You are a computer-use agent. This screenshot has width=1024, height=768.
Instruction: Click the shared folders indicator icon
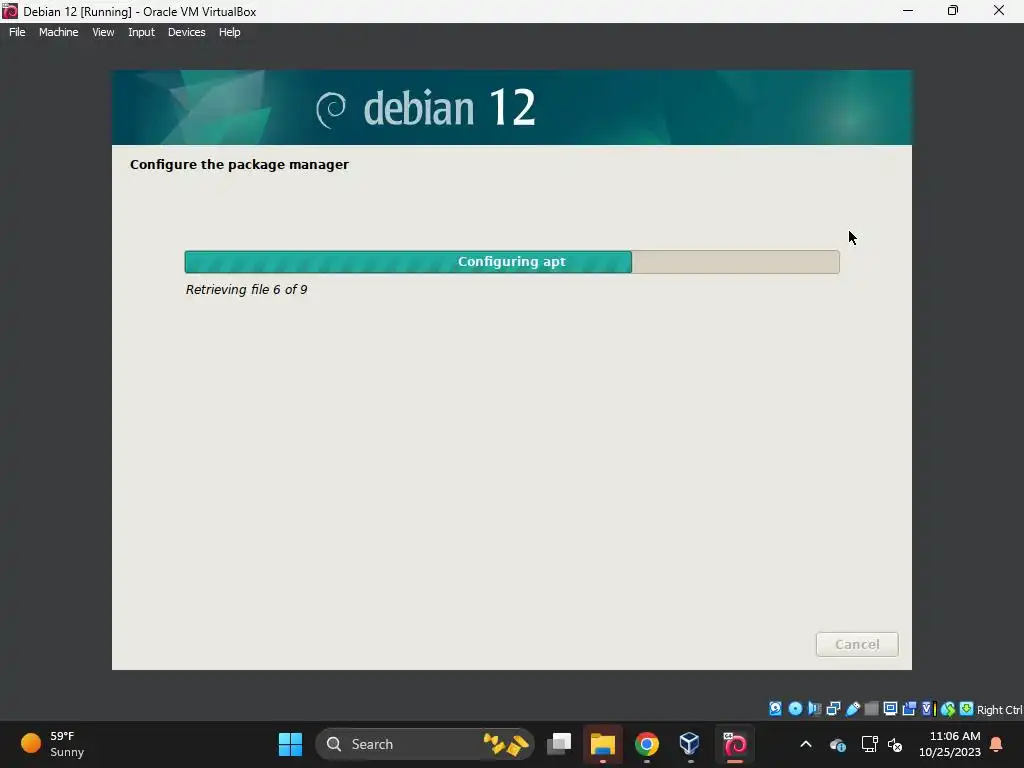click(871, 709)
